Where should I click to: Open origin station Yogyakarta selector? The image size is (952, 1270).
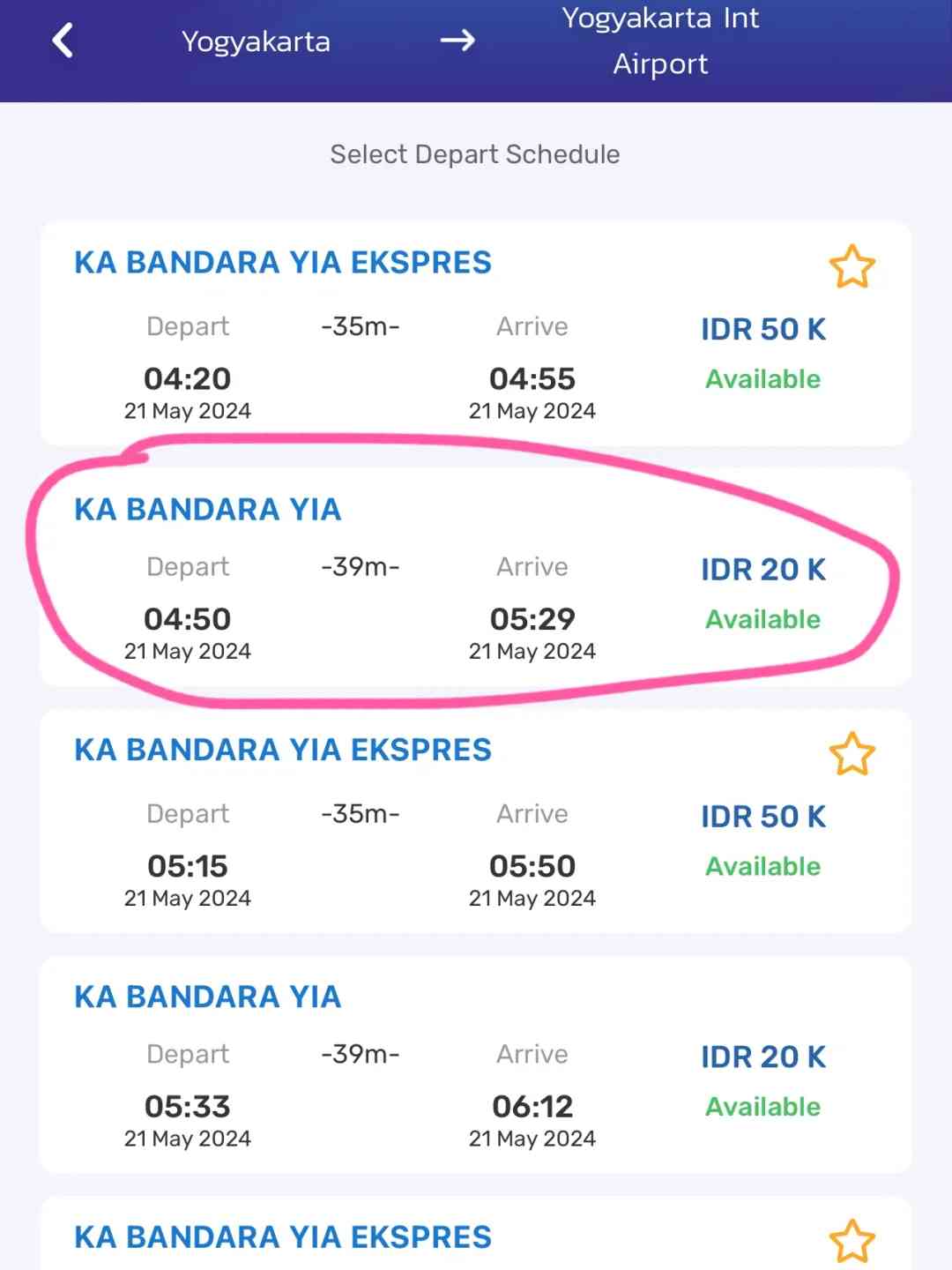256,41
